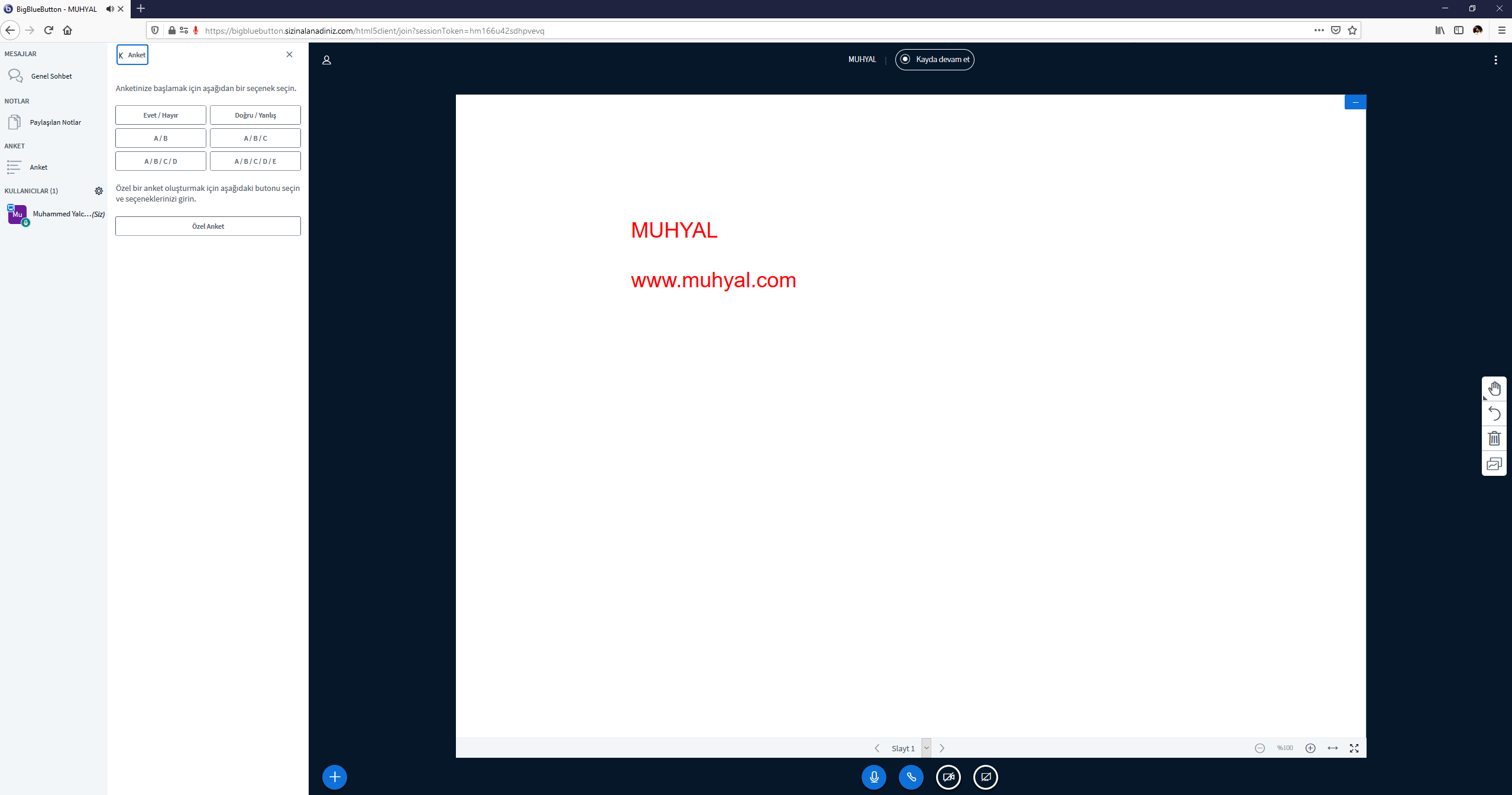Click MUHYAL meeting title in navbar
The width and height of the screenshot is (1512, 795).
coord(862,60)
